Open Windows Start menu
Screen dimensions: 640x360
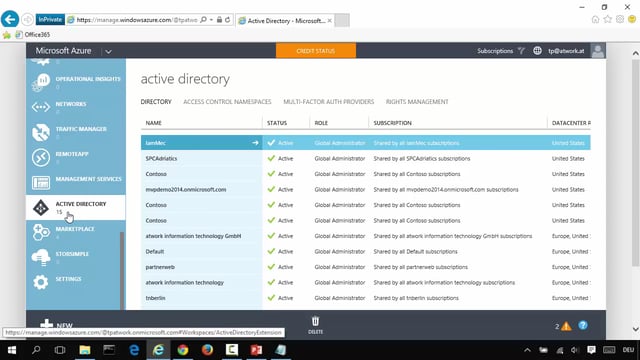click(12, 350)
